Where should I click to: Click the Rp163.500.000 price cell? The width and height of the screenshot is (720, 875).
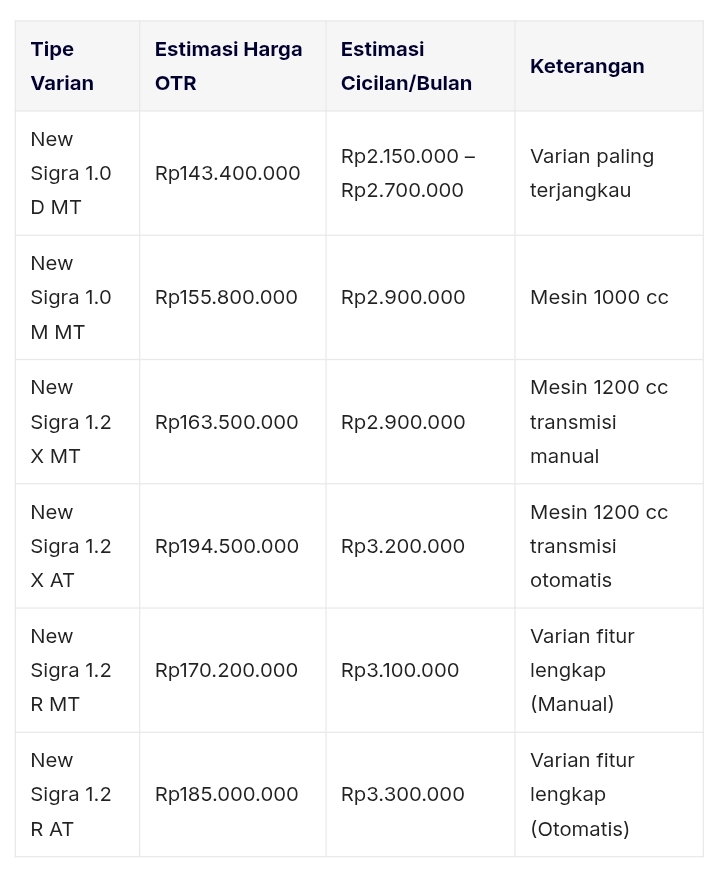point(226,422)
